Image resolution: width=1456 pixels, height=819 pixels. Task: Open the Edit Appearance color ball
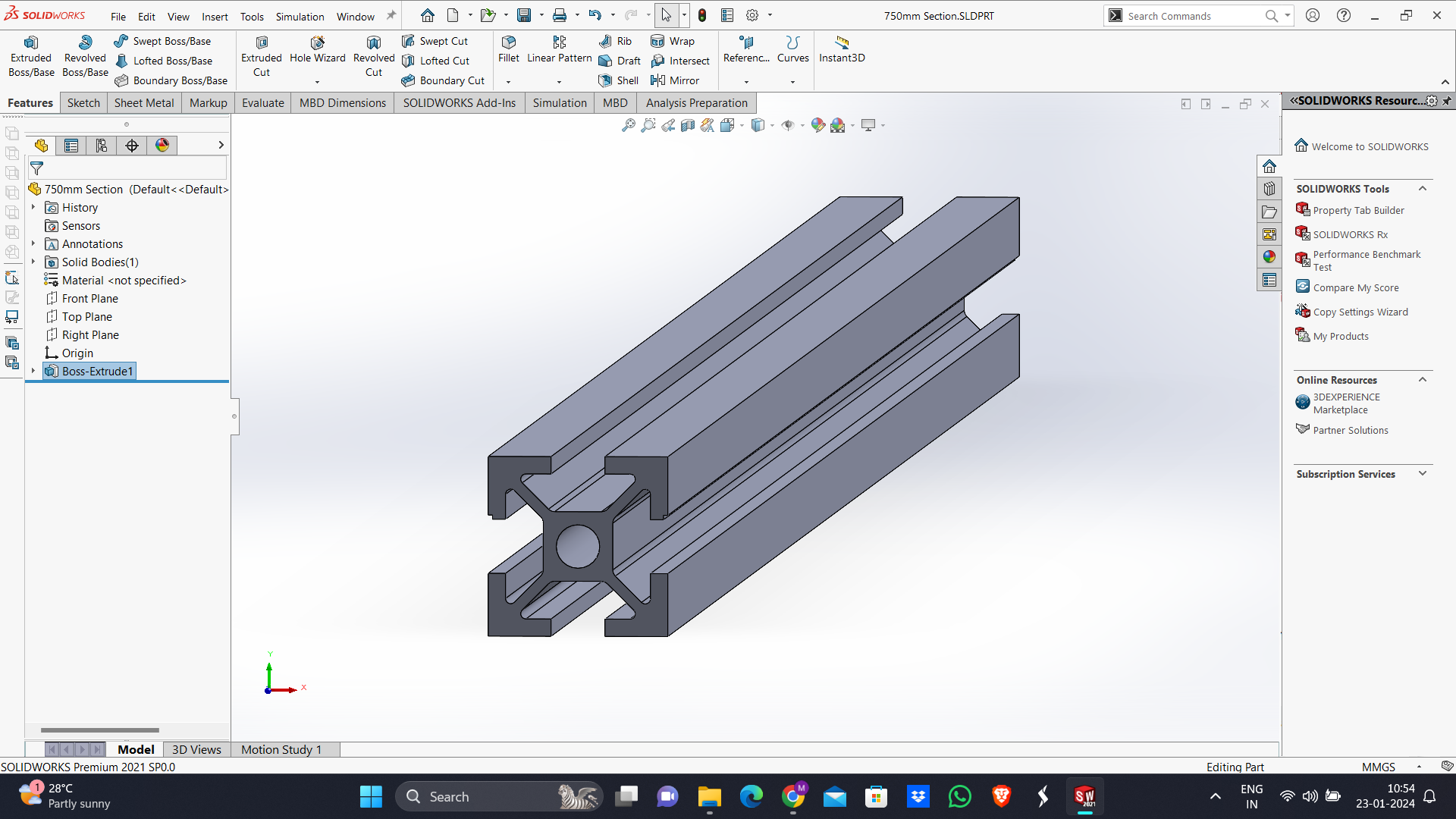[817, 125]
